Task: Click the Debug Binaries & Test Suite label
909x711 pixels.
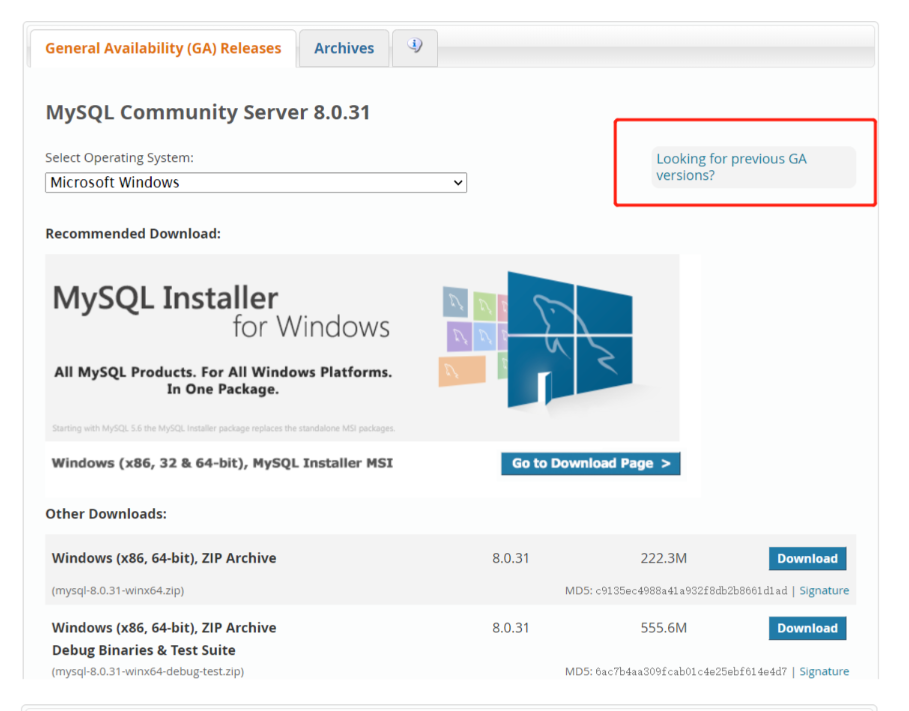Action: click(144, 650)
